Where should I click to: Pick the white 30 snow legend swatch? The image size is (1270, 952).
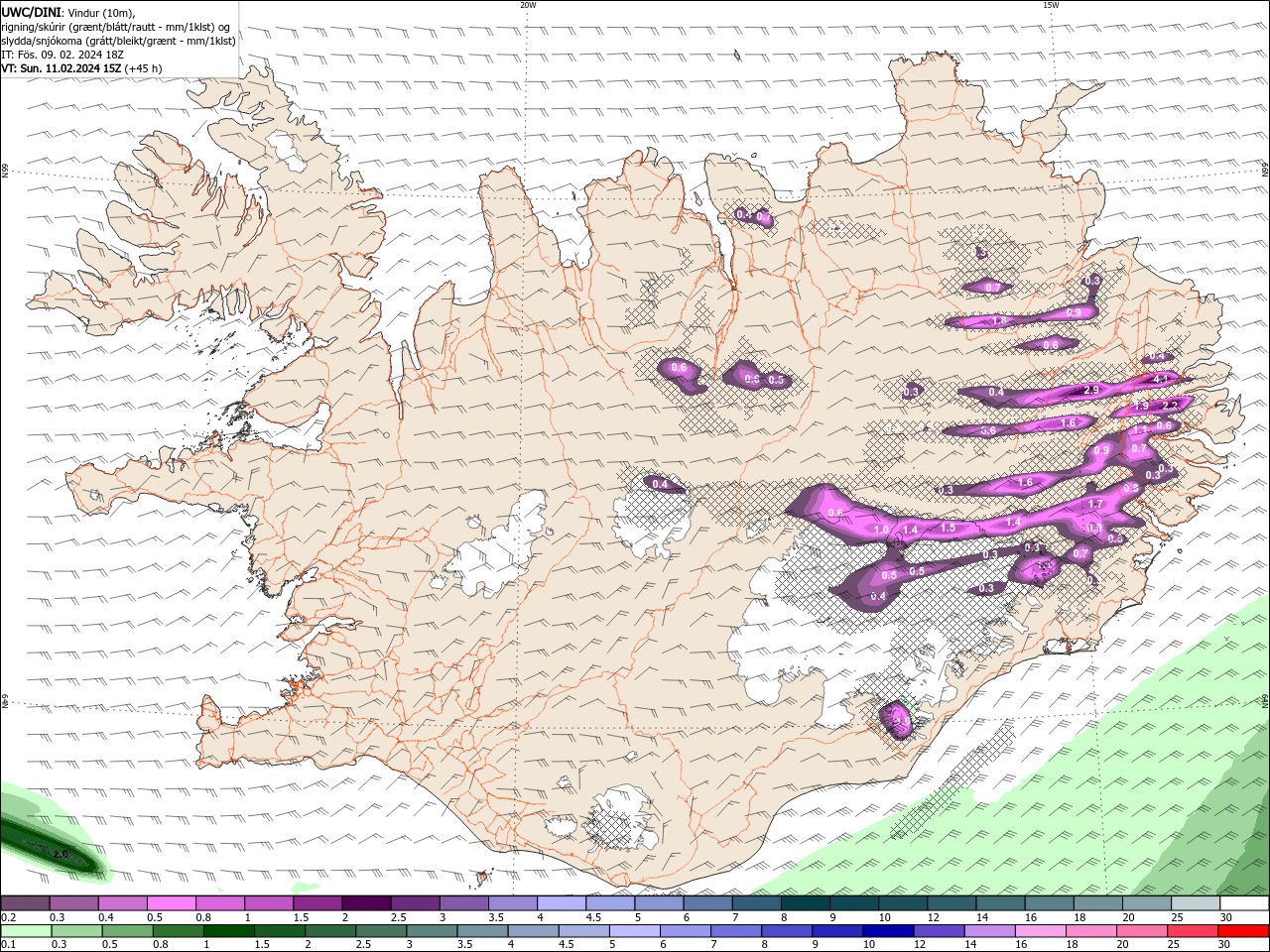click(x=1243, y=903)
